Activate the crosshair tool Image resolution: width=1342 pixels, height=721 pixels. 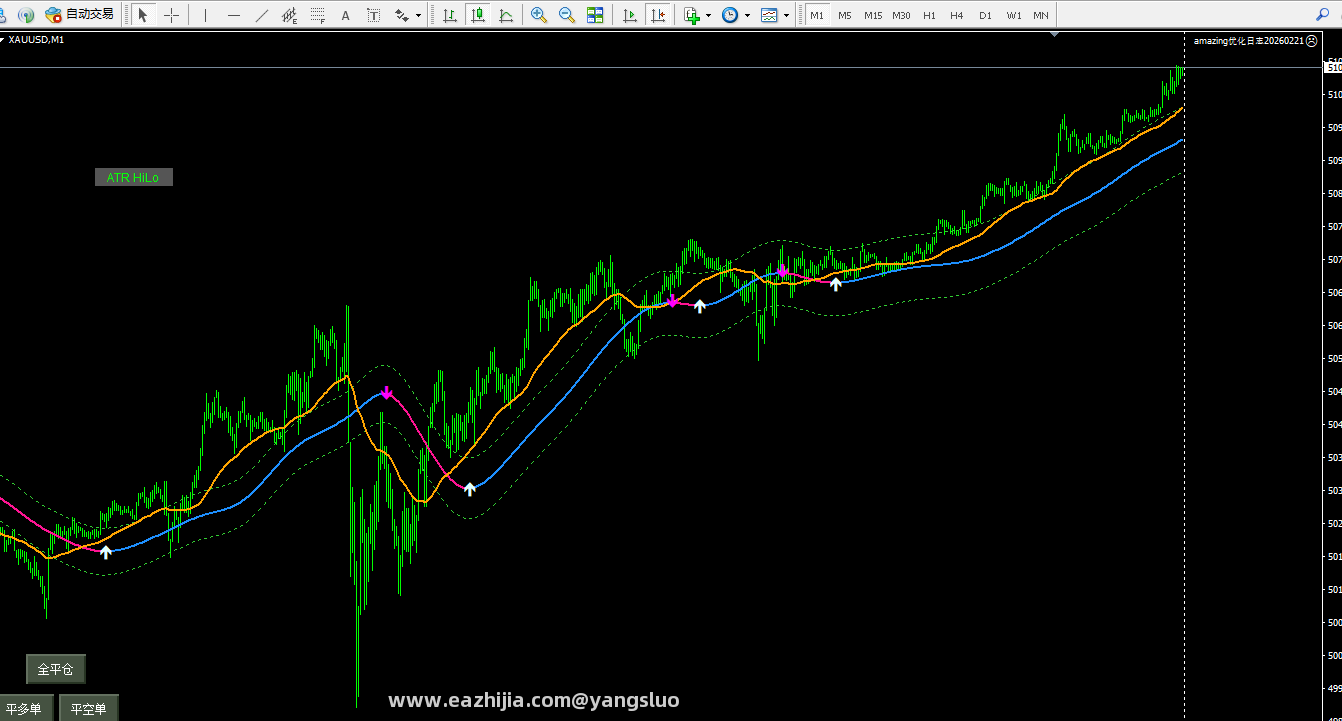coord(172,15)
